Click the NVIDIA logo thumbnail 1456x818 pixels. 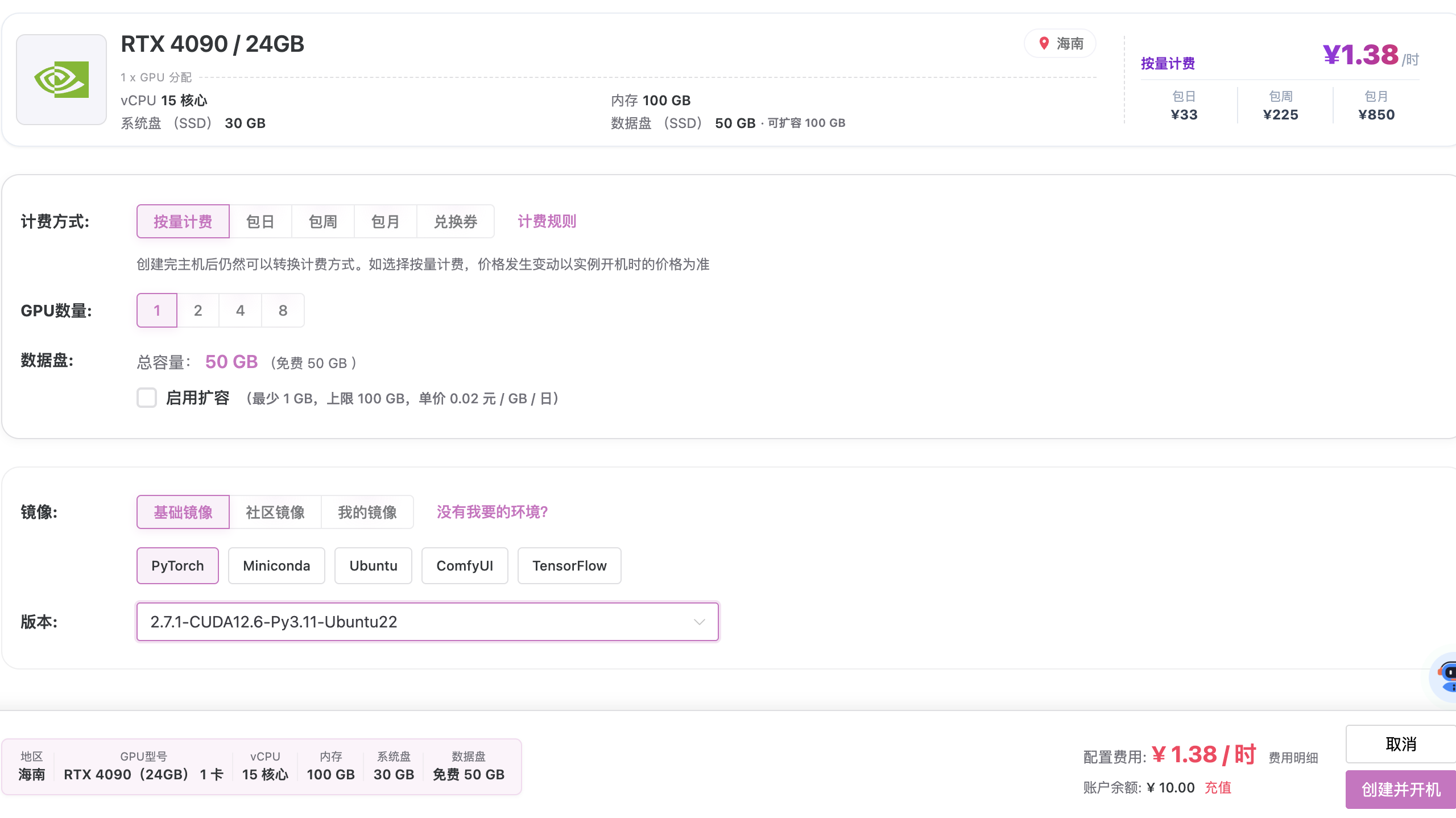tap(61, 80)
